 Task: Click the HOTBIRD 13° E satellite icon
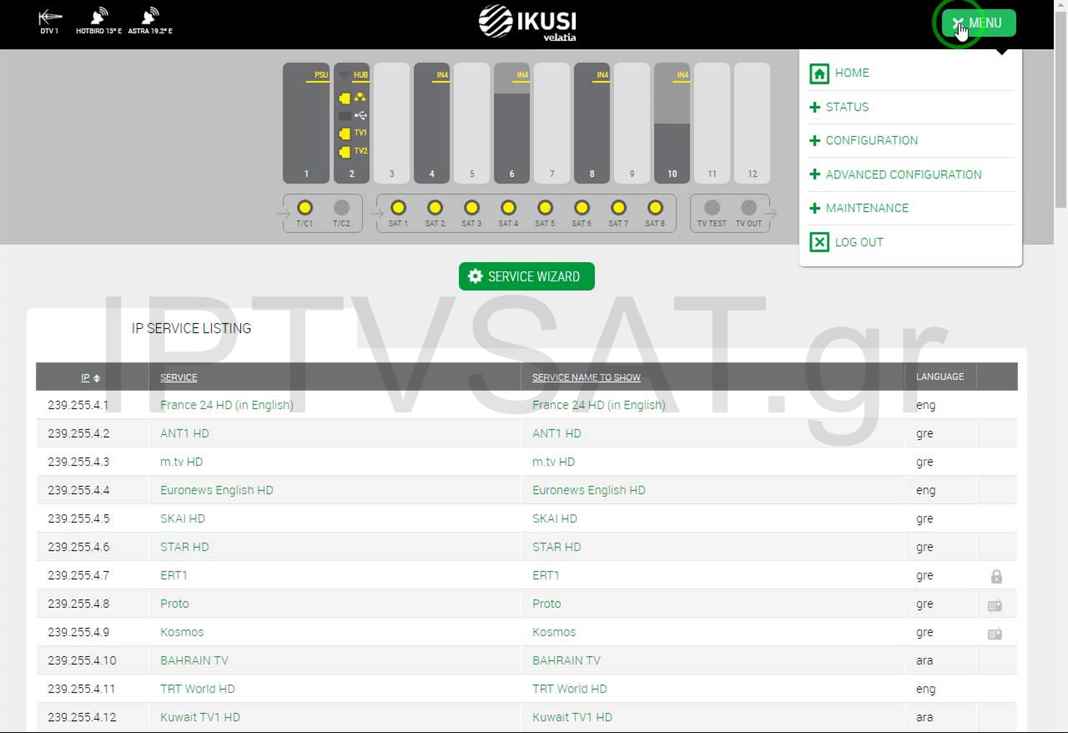click(x=98, y=17)
